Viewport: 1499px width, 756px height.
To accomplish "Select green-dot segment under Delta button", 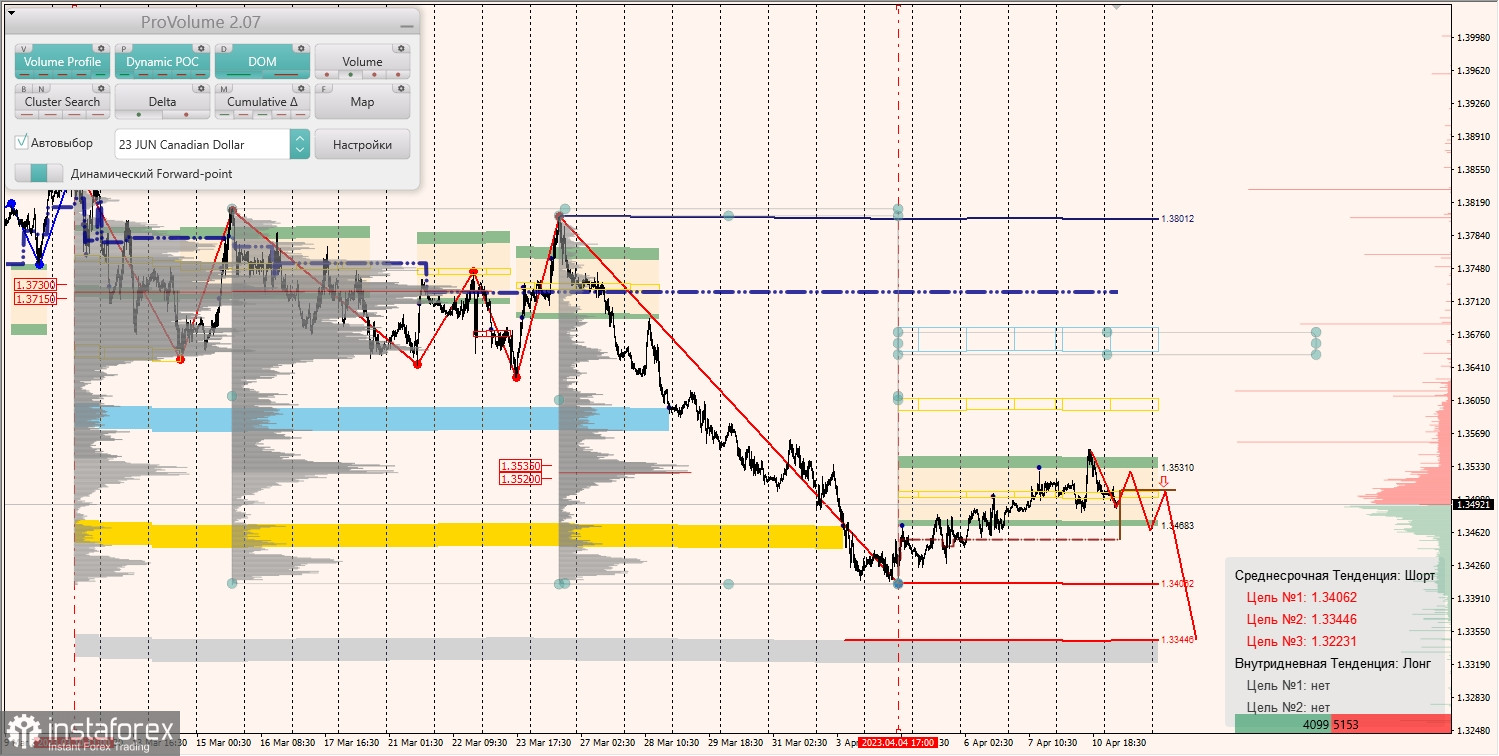I will point(139,115).
